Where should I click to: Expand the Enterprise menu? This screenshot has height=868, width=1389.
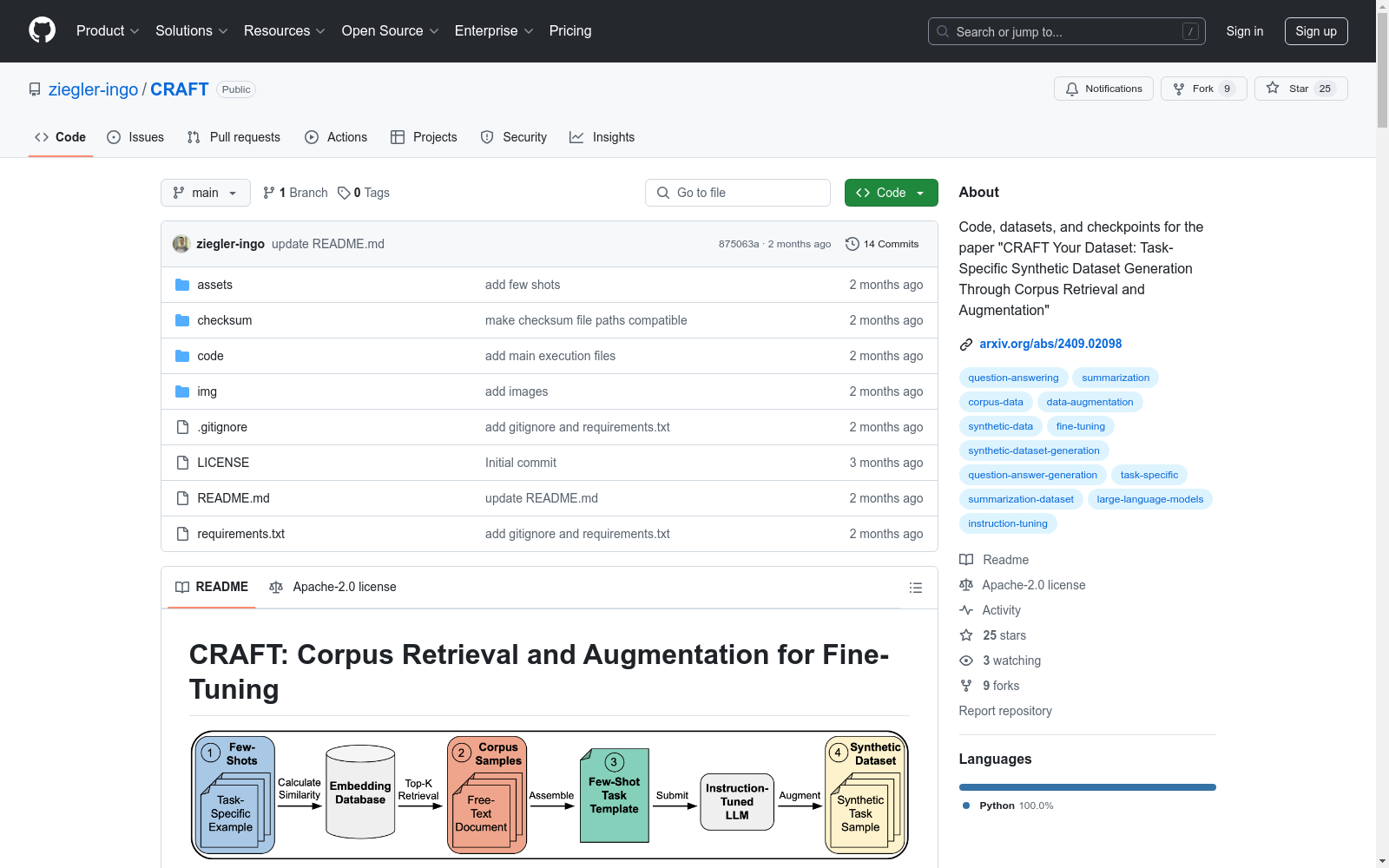point(494,30)
